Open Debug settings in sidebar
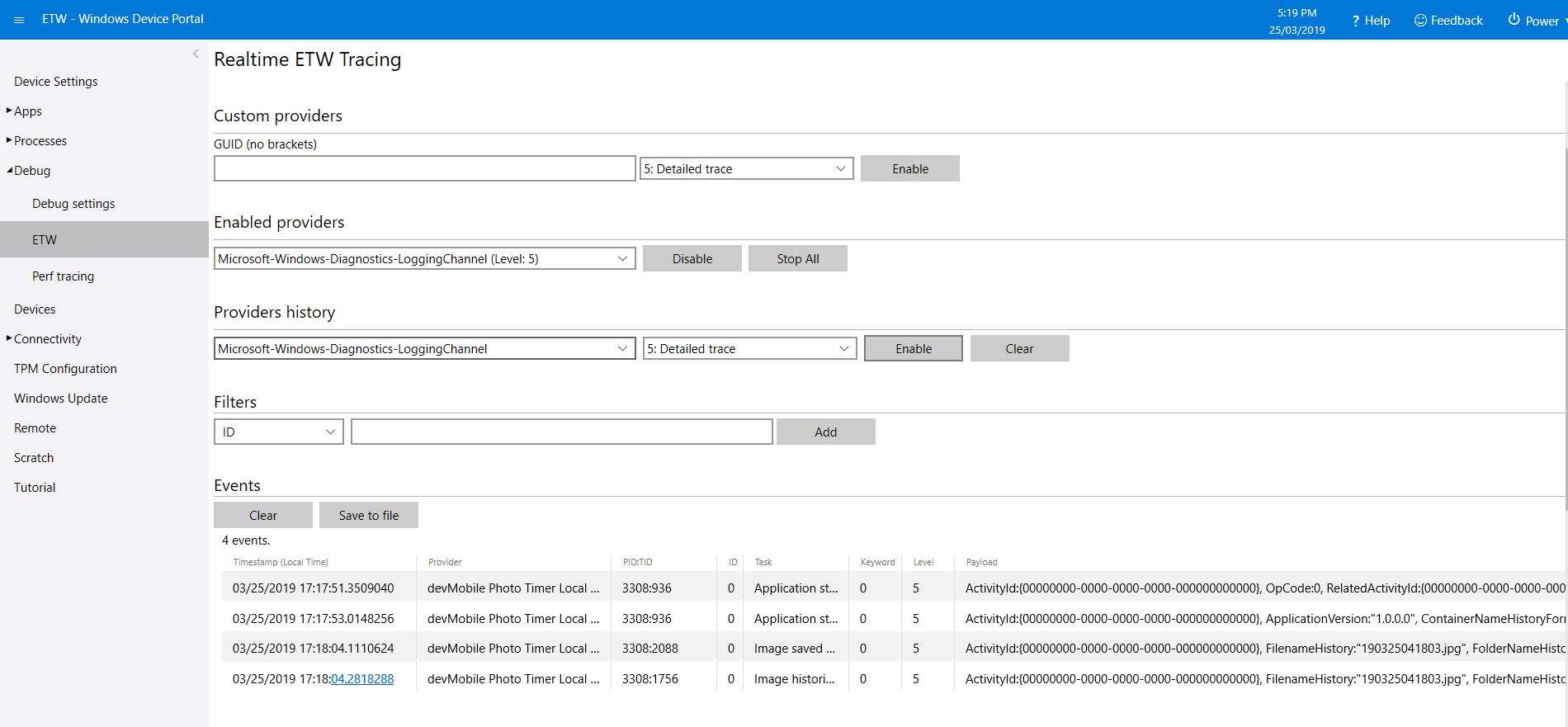This screenshot has height=727, width=1568. [73, 204]
